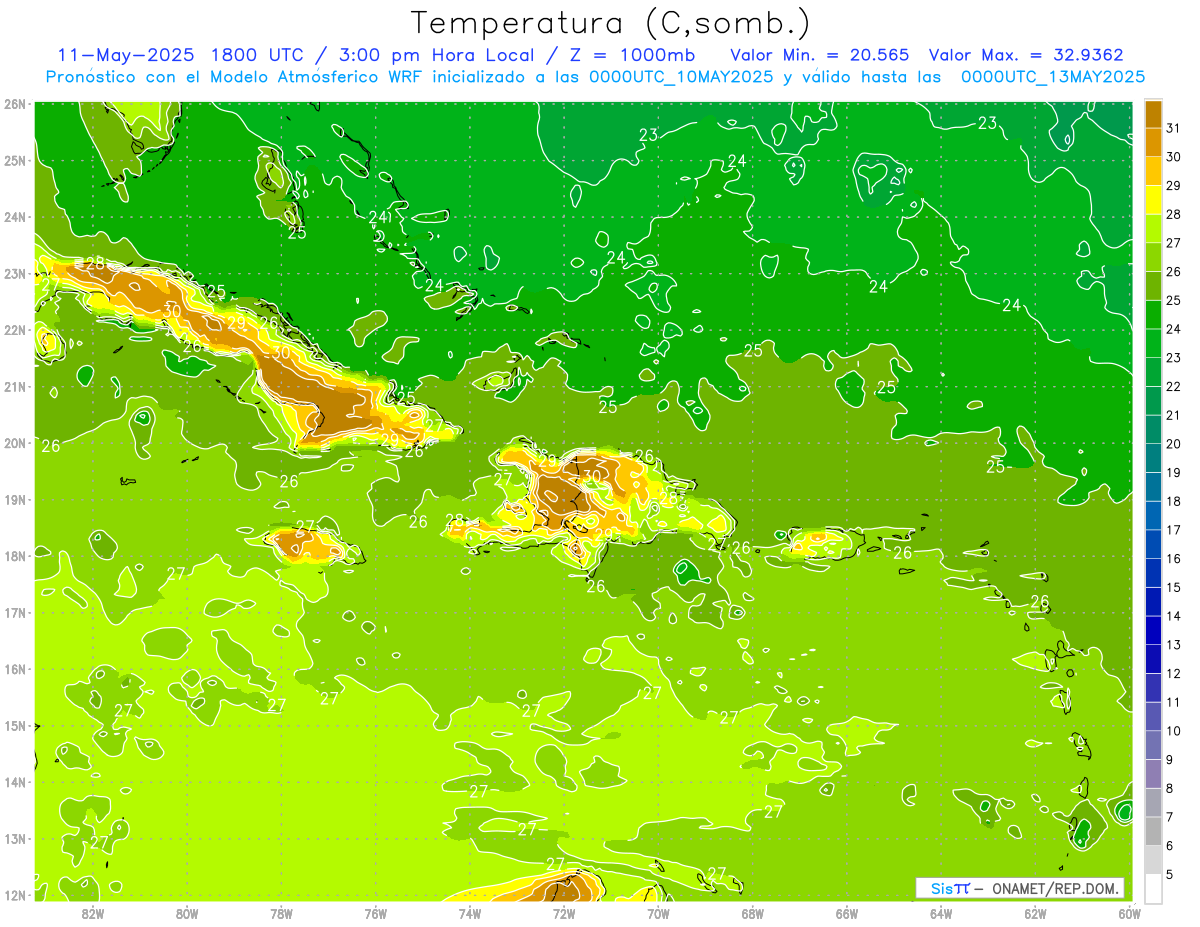
Task: Click the top brown swatch above 31
Action: [1153, 114]
